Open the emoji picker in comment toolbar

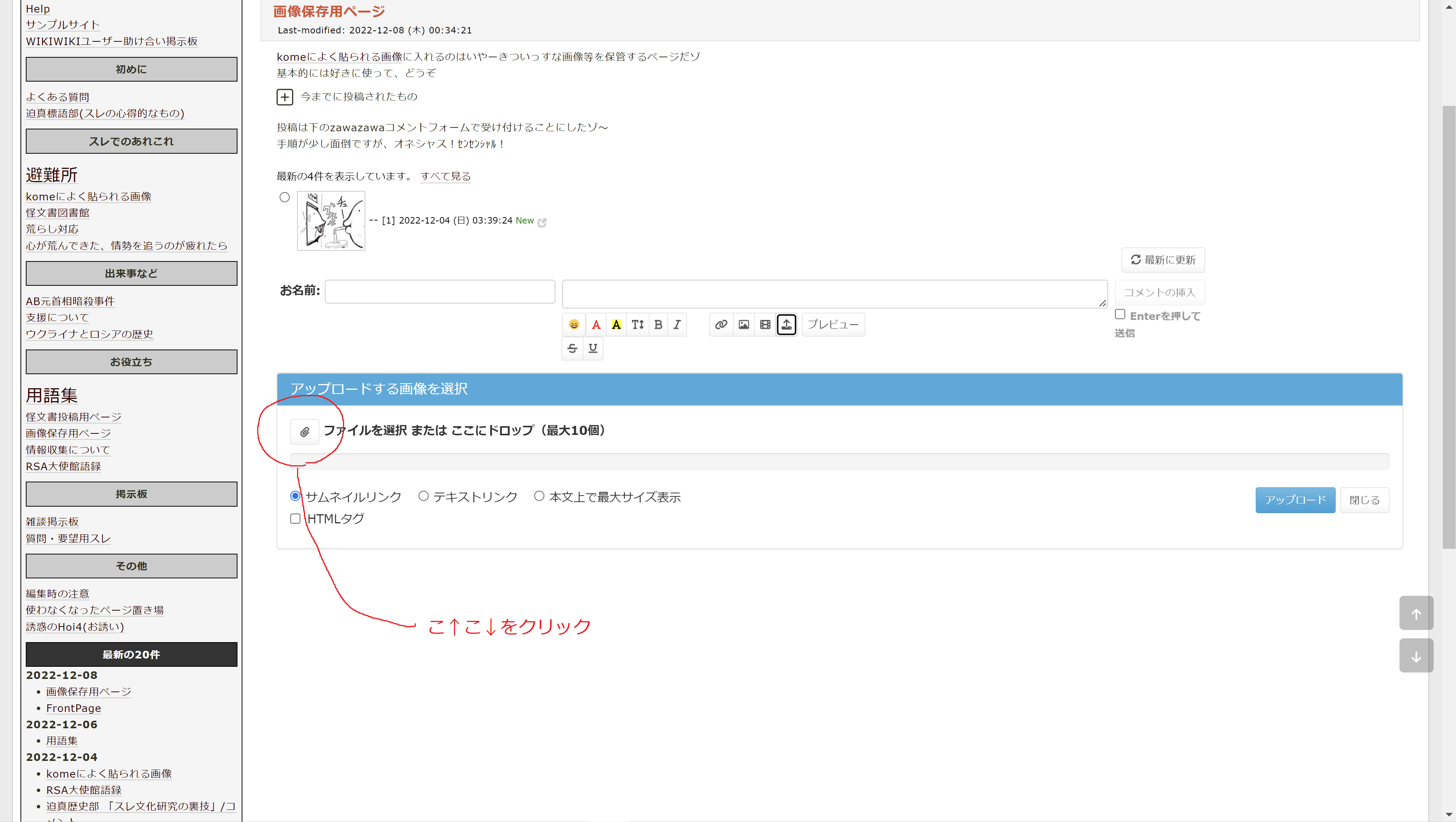click(574, 324)
